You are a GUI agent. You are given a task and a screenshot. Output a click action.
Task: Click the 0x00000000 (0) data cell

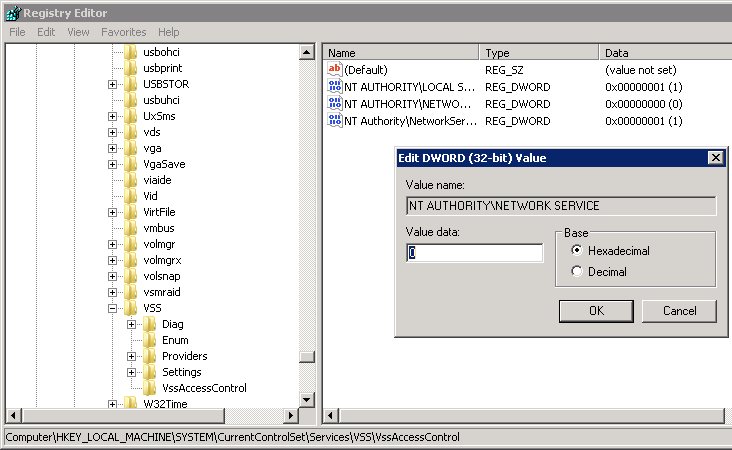click(644, 104)
